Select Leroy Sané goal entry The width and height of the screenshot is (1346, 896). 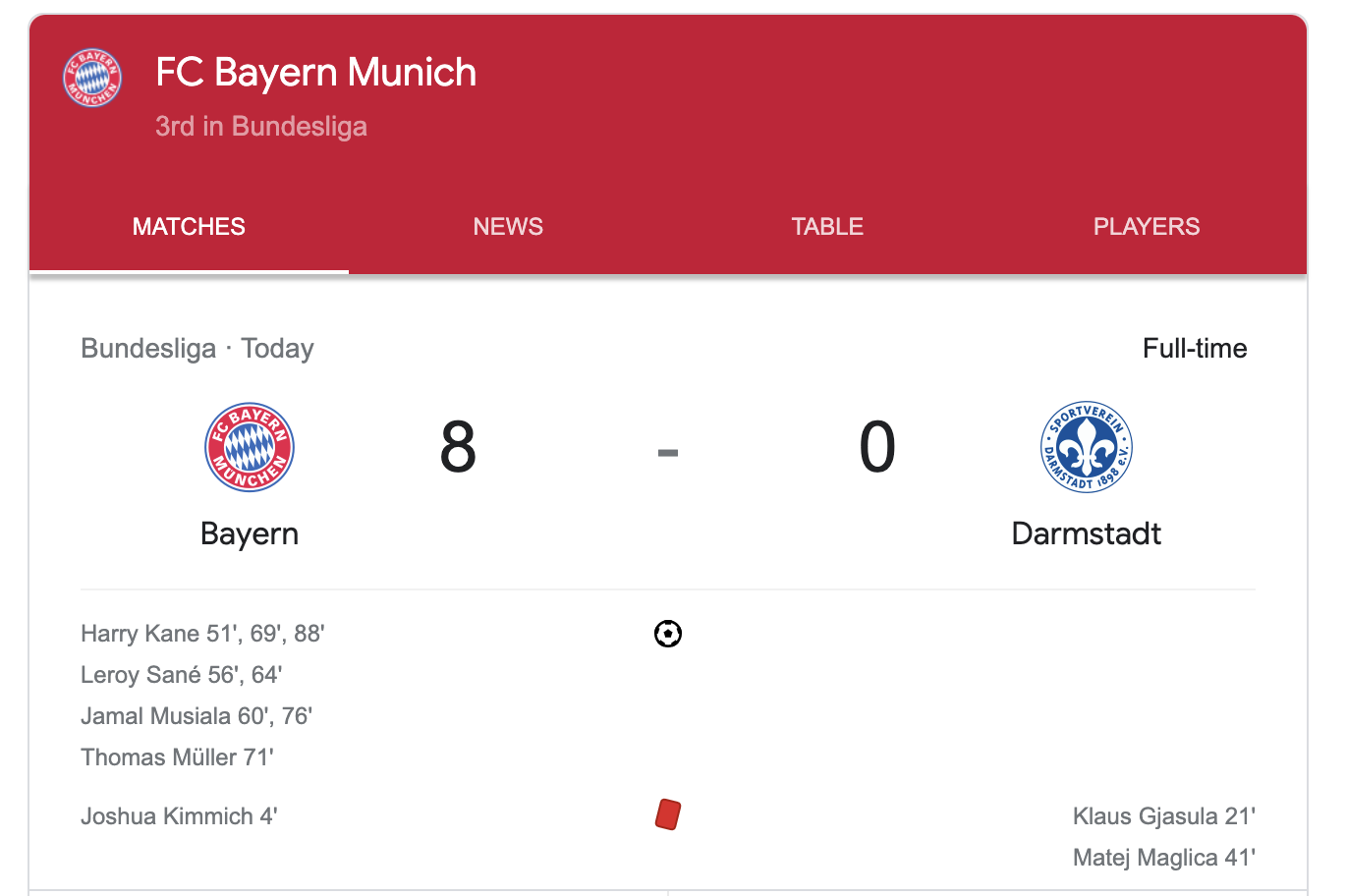coord(182,675)
